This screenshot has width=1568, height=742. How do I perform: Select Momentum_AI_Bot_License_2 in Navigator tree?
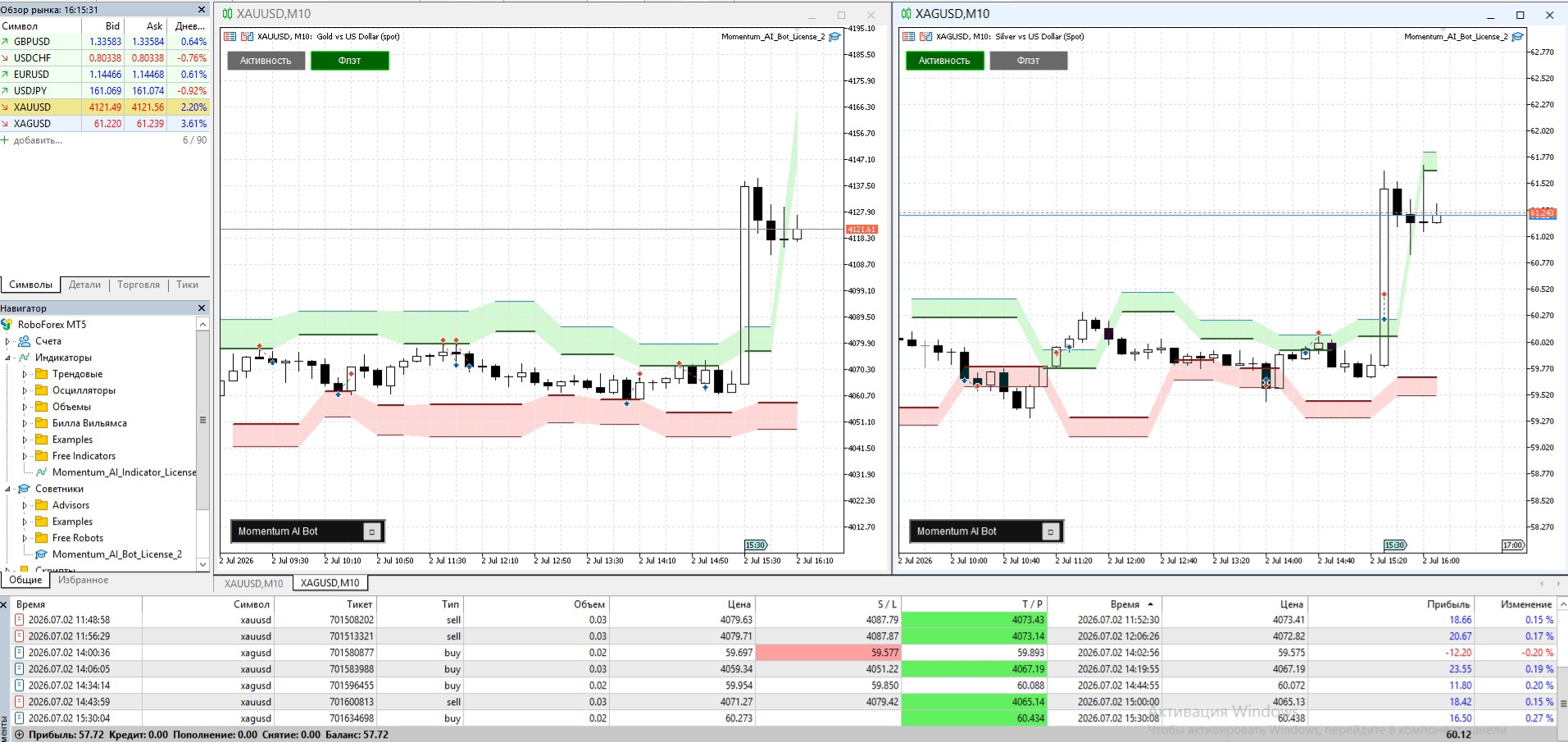pyautogui.click(x=117, y=554)
